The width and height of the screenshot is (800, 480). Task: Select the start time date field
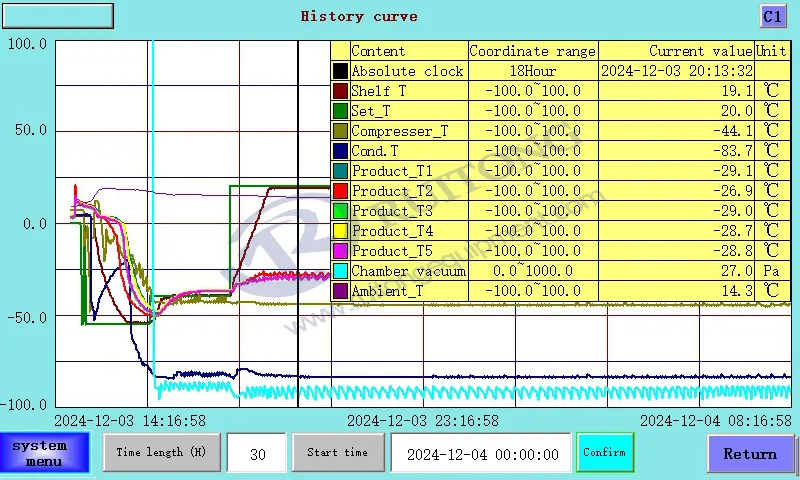click(x=481, y=453)
